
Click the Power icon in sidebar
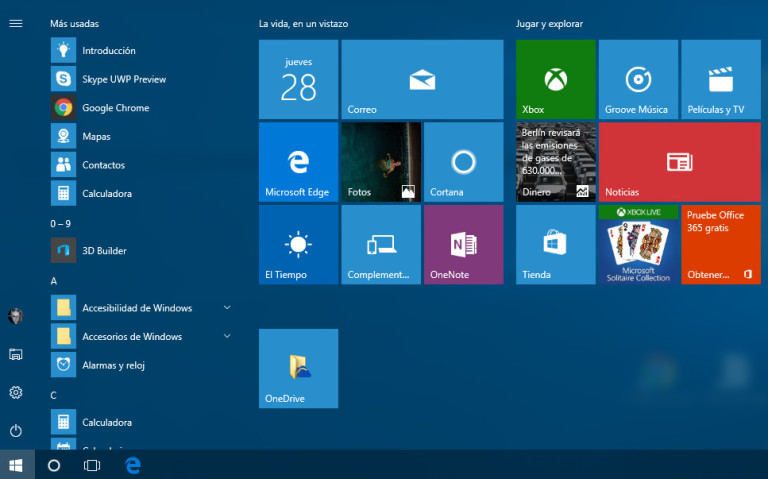pos(15,431)
